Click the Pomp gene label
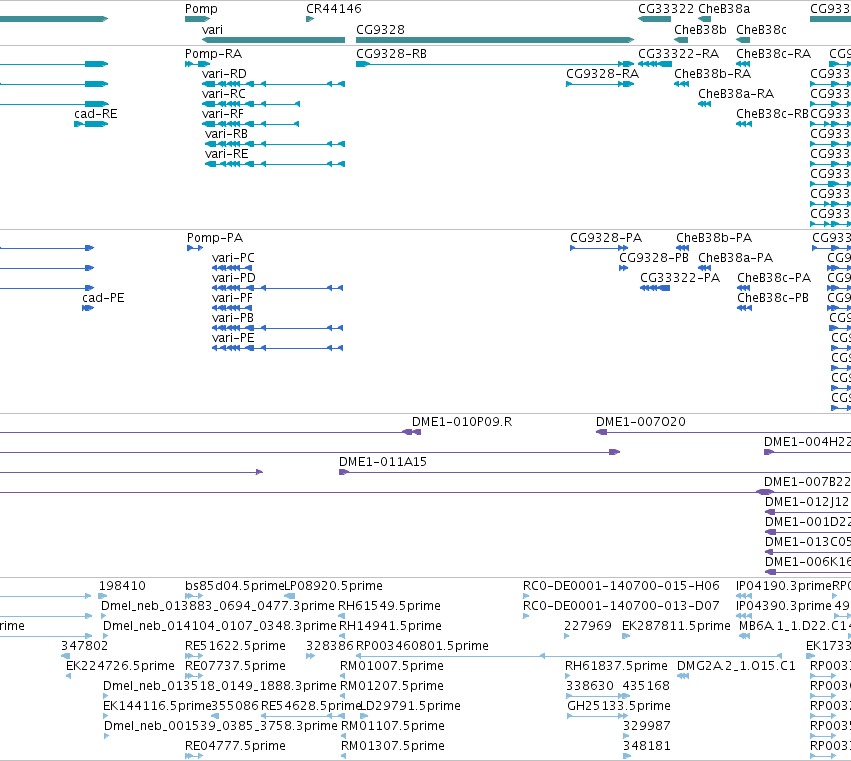851x761 pixels. [201, 9]
